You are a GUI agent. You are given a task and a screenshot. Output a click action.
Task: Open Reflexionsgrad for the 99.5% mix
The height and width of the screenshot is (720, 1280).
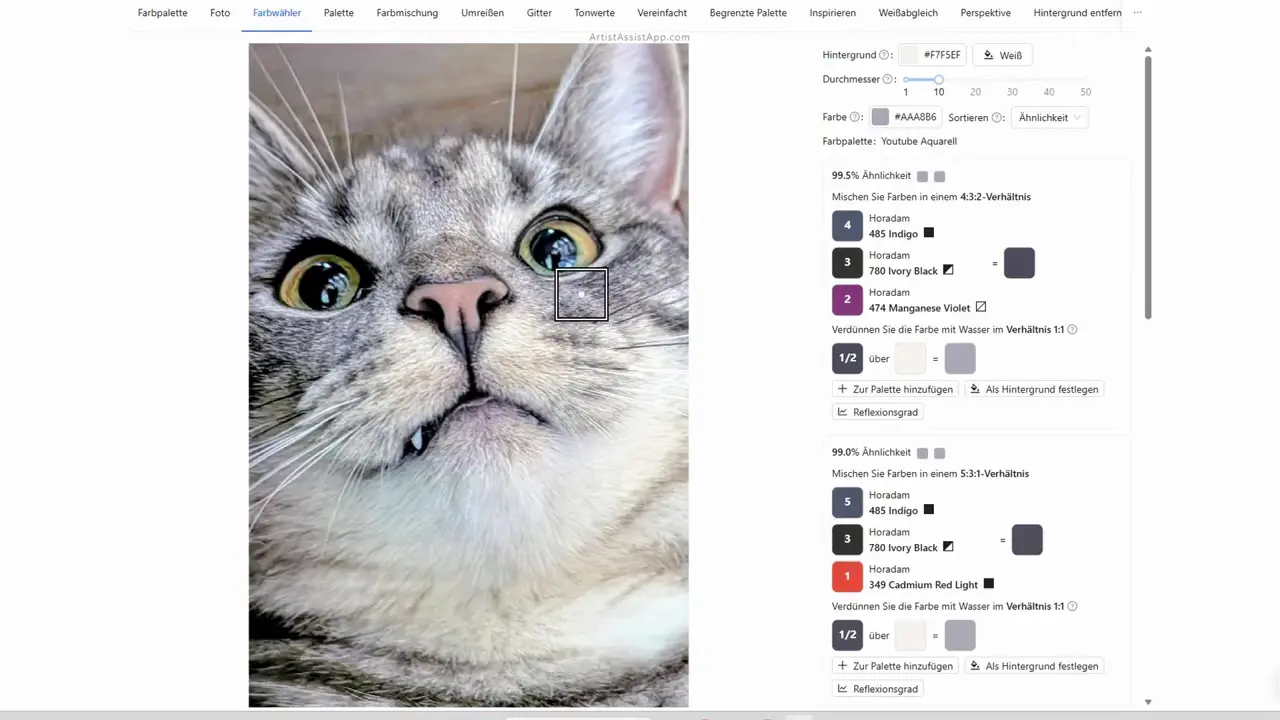point(877,412)
